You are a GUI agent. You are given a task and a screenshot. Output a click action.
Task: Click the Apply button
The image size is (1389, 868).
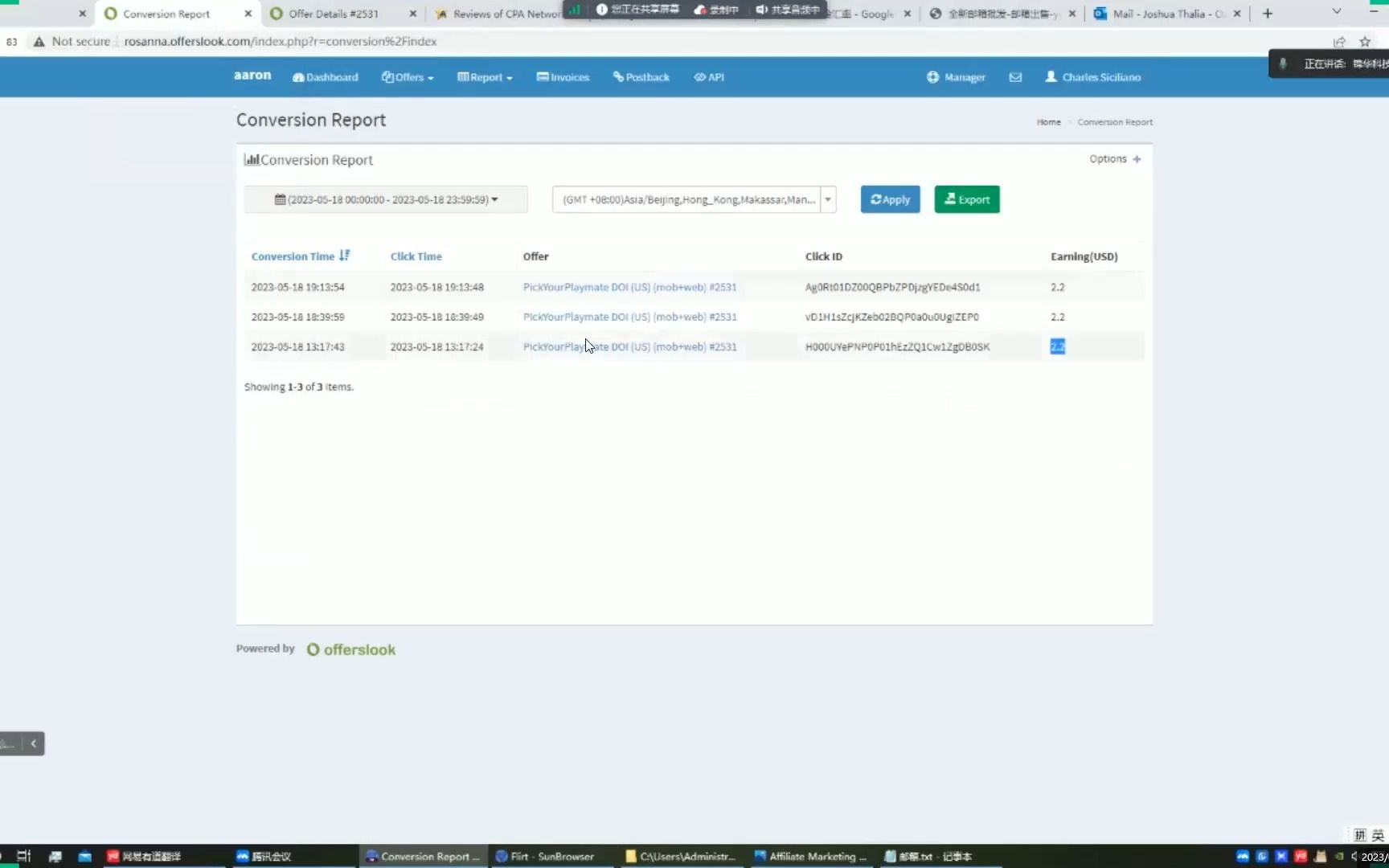(x=890, y=199)
